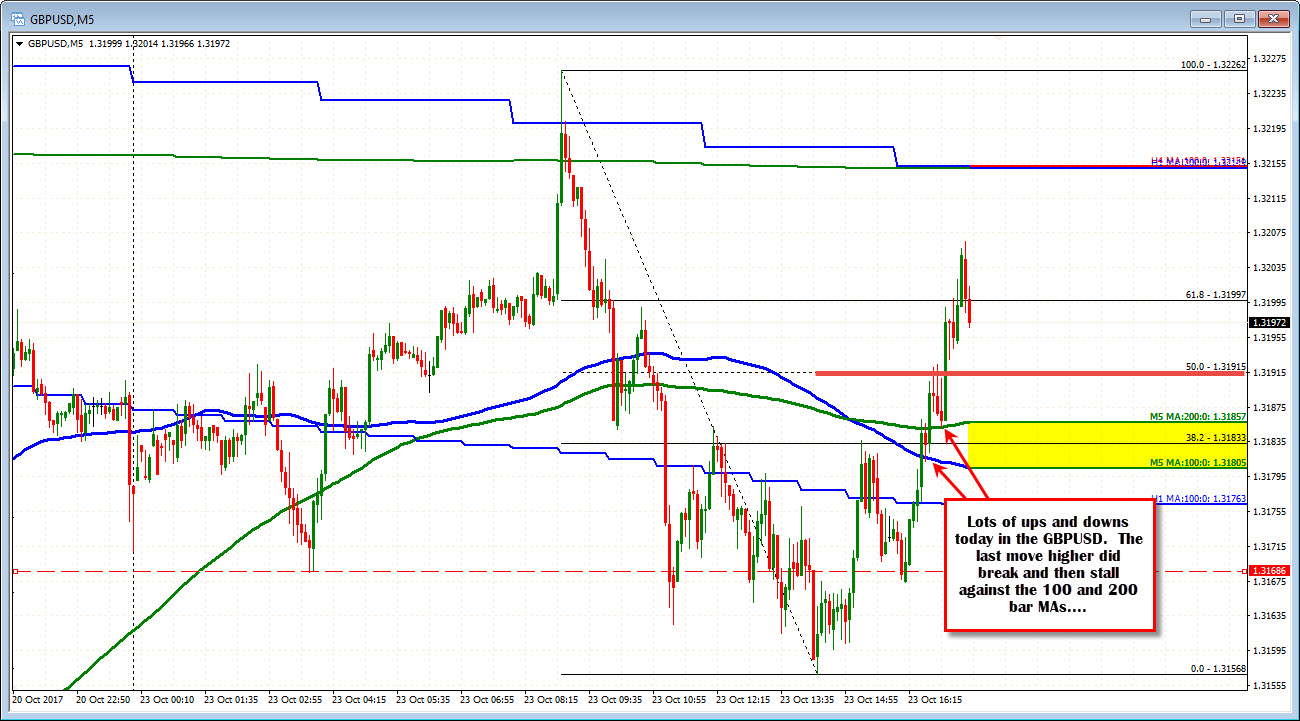Click the Fibonacci label 100.0 - 1.32262
Screen dimensions: 1300x721
pyautogui.click(x=1213, y=63)
